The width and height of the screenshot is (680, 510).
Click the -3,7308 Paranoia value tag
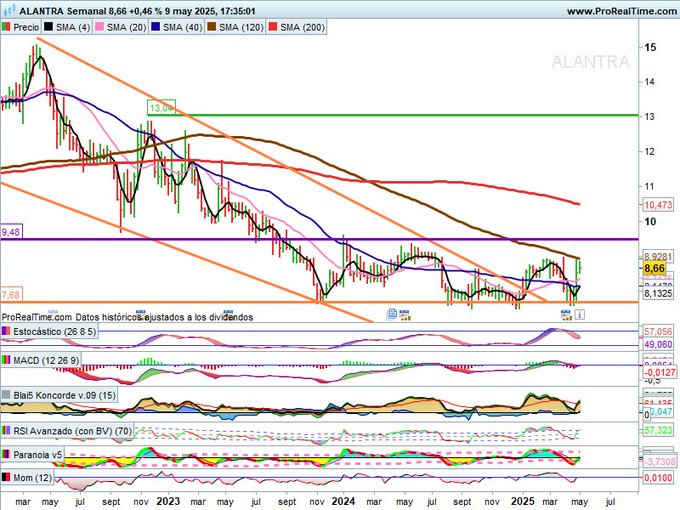pos(659,461)
